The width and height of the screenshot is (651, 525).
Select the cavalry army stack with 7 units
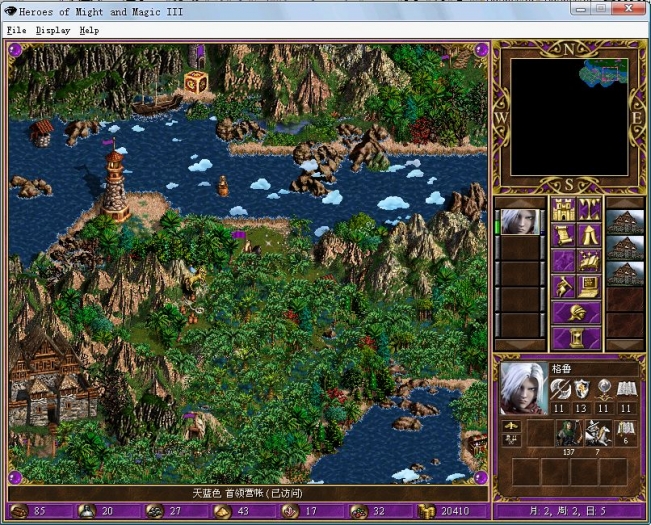(598, 433)
